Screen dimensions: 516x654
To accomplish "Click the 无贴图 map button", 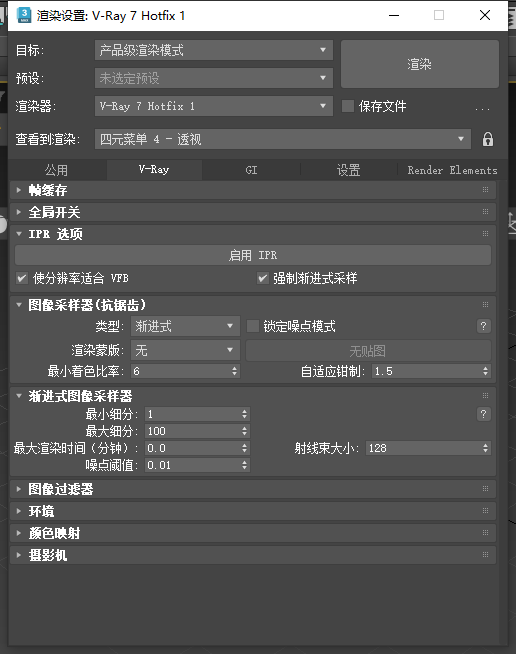I will pos(368,350).
